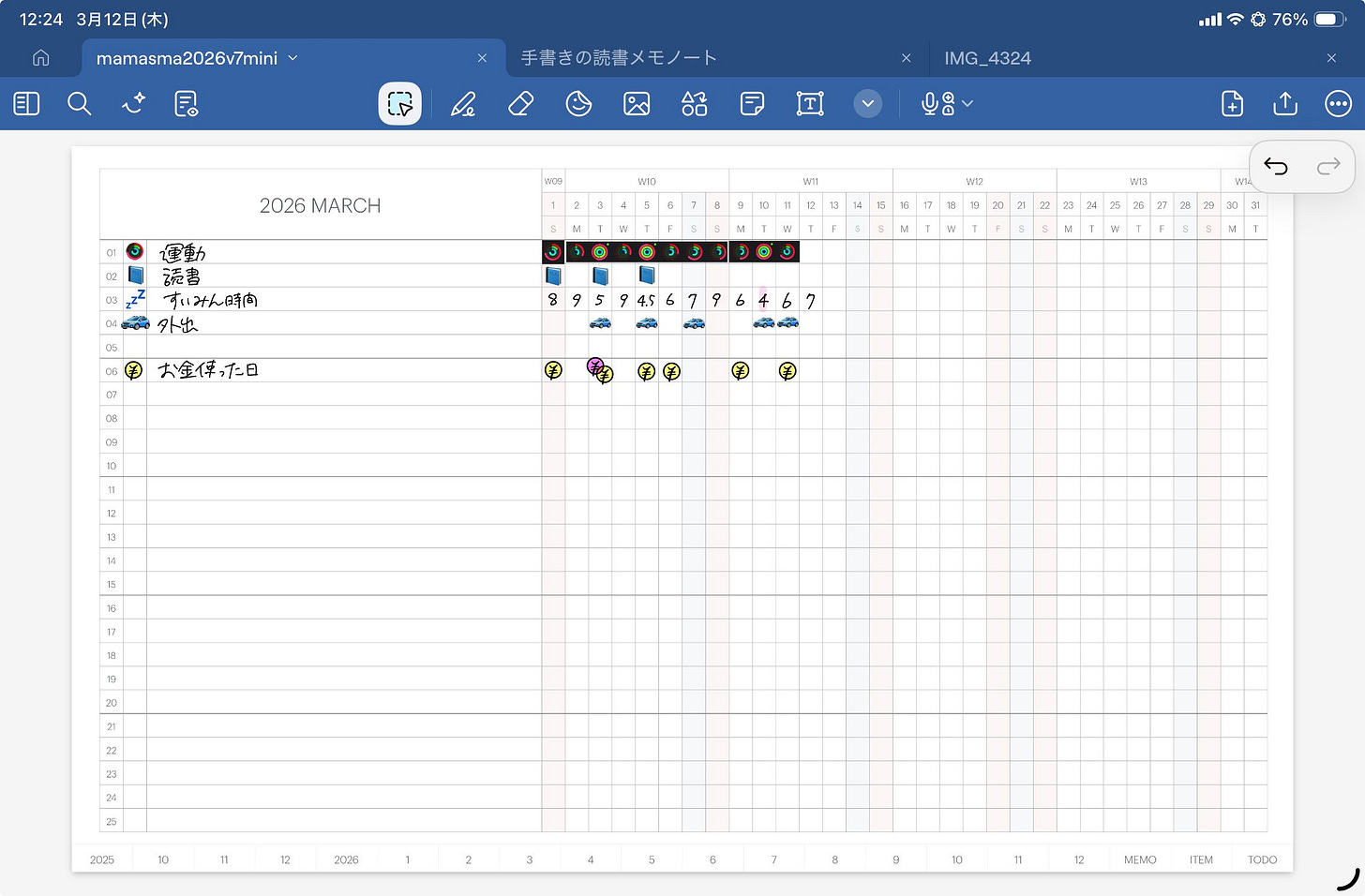Screen dimensions: 1365x896
Task: Open the page thumbnails sidebar panel
Action: [26, 104]
